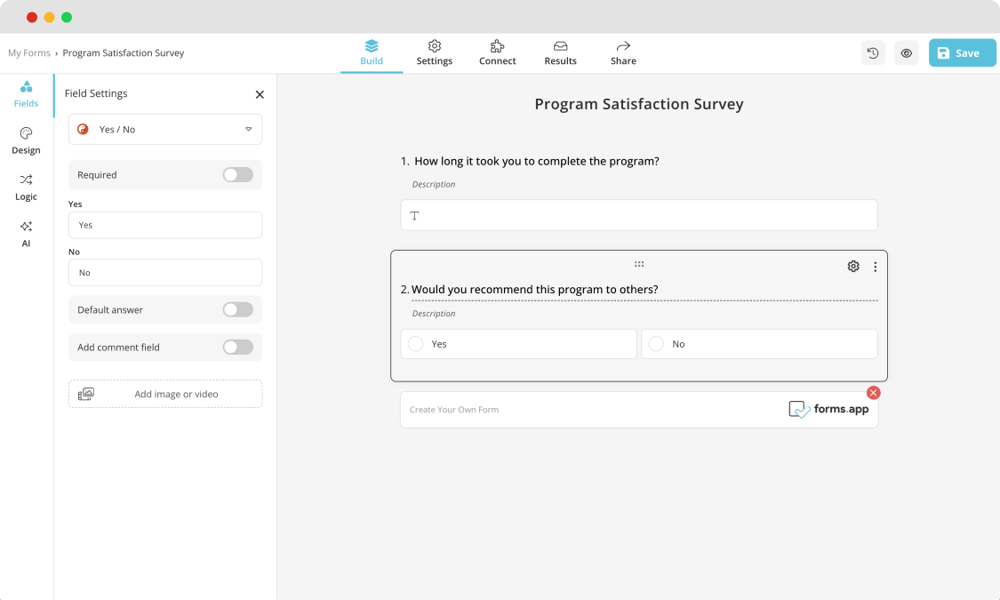Switch to the Settings tab
1000x600 pixels.
coord(434,52)
